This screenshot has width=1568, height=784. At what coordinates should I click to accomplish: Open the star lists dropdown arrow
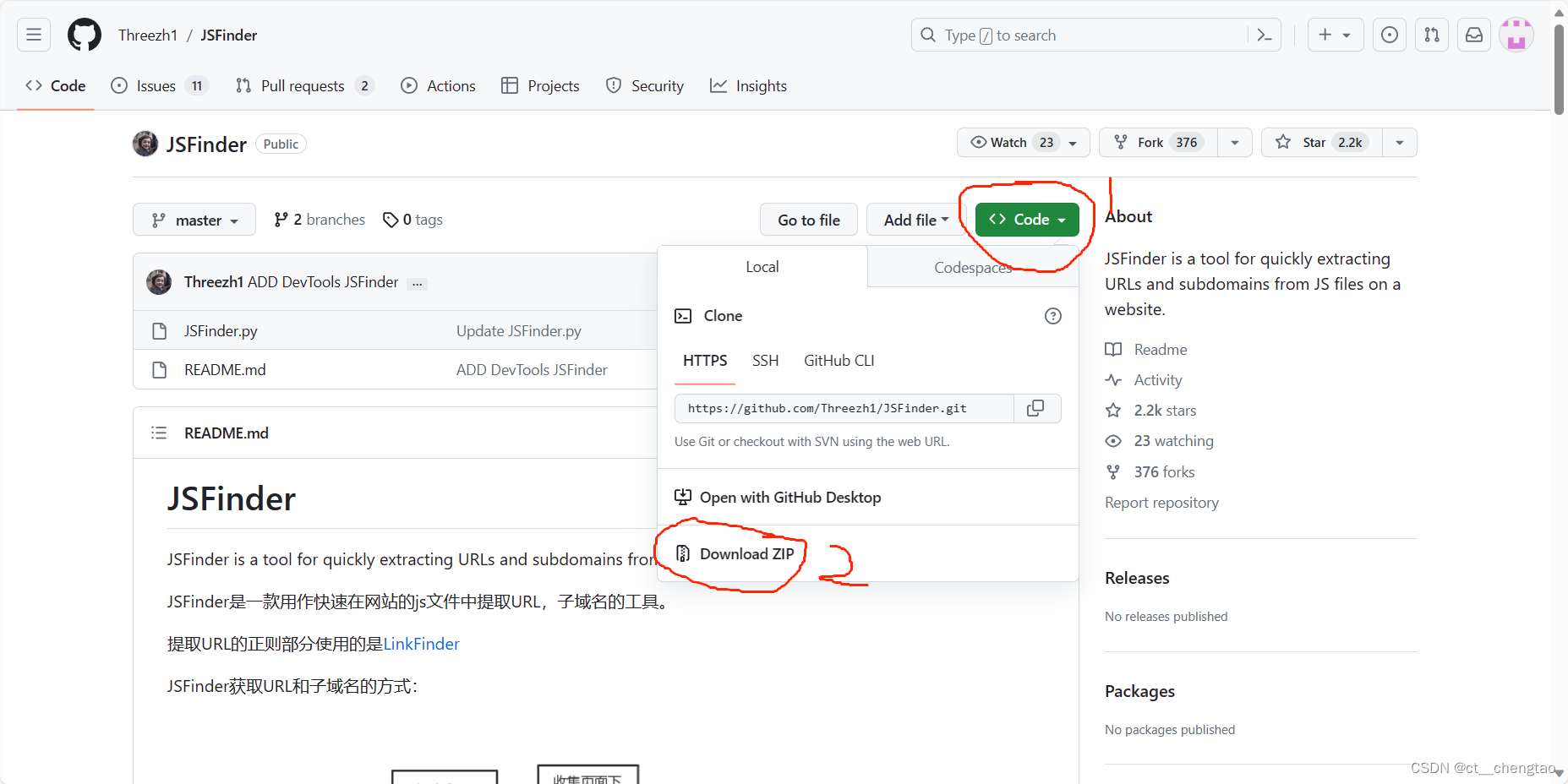click(x=1400, y=142)
